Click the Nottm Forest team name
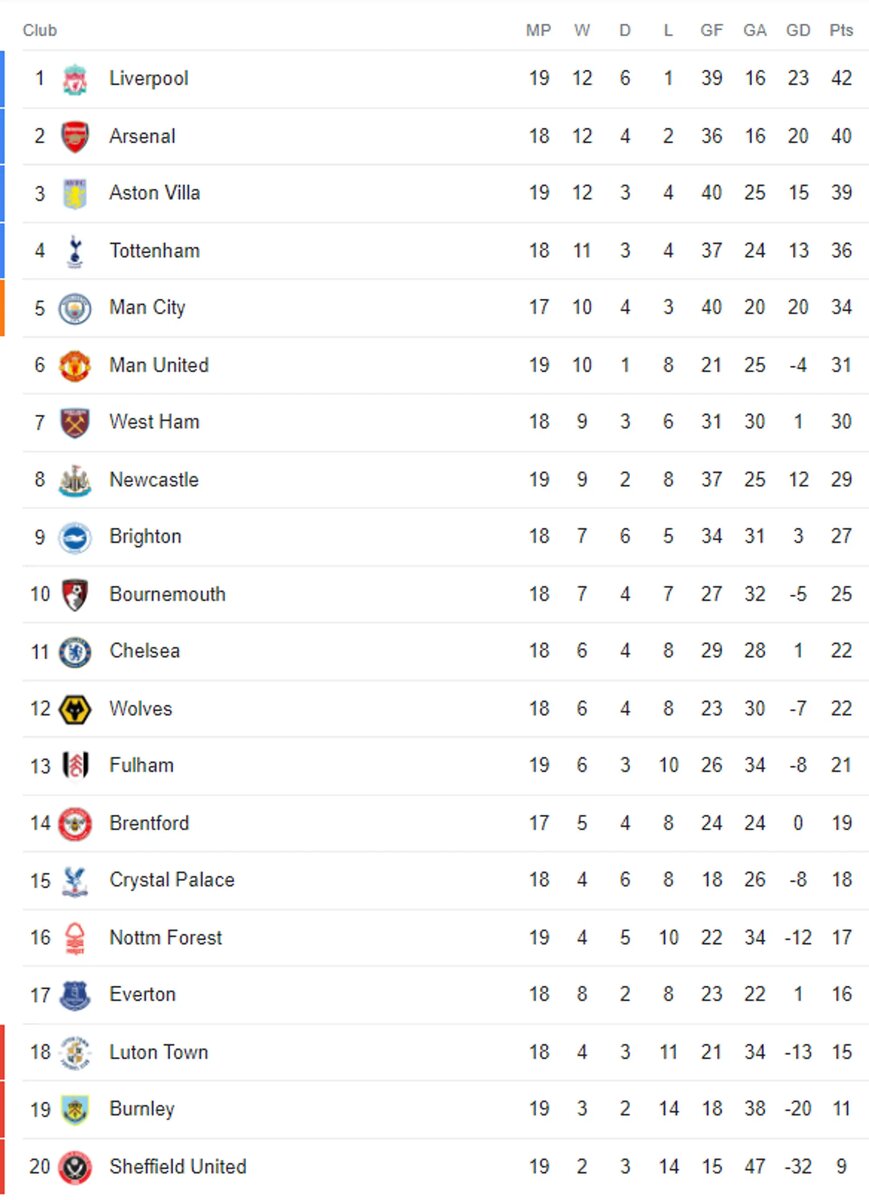The width and height of the screenshot is (869, 1200). click(x=166, y=938)
